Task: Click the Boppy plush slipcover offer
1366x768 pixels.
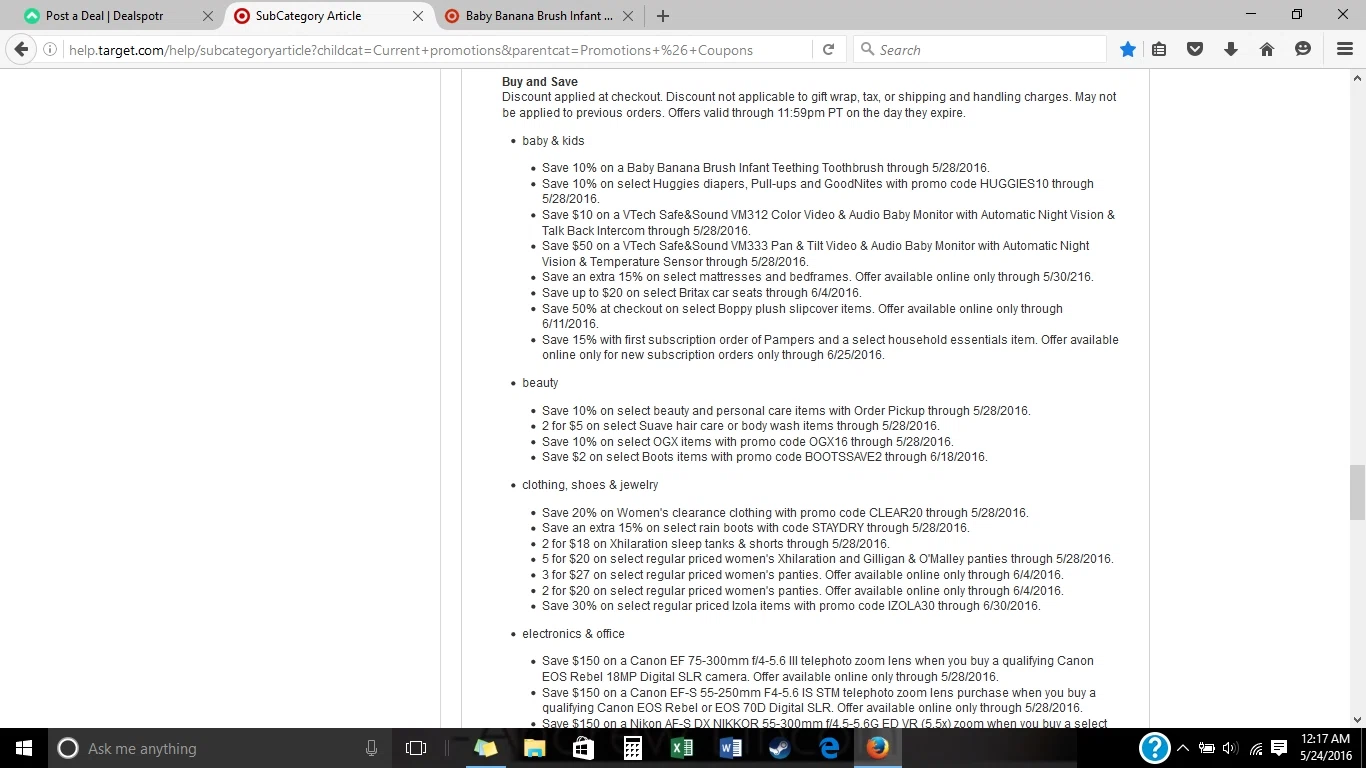Action: [802, 316]
